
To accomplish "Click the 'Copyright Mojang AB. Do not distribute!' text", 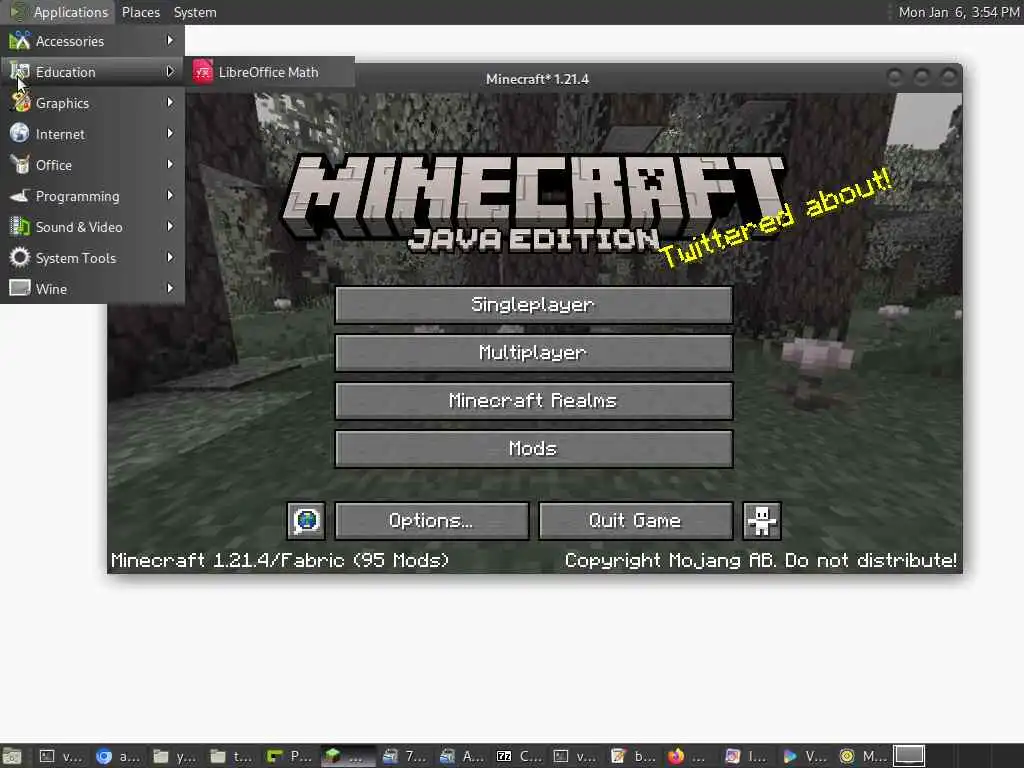I will click(x=761, y=560).
